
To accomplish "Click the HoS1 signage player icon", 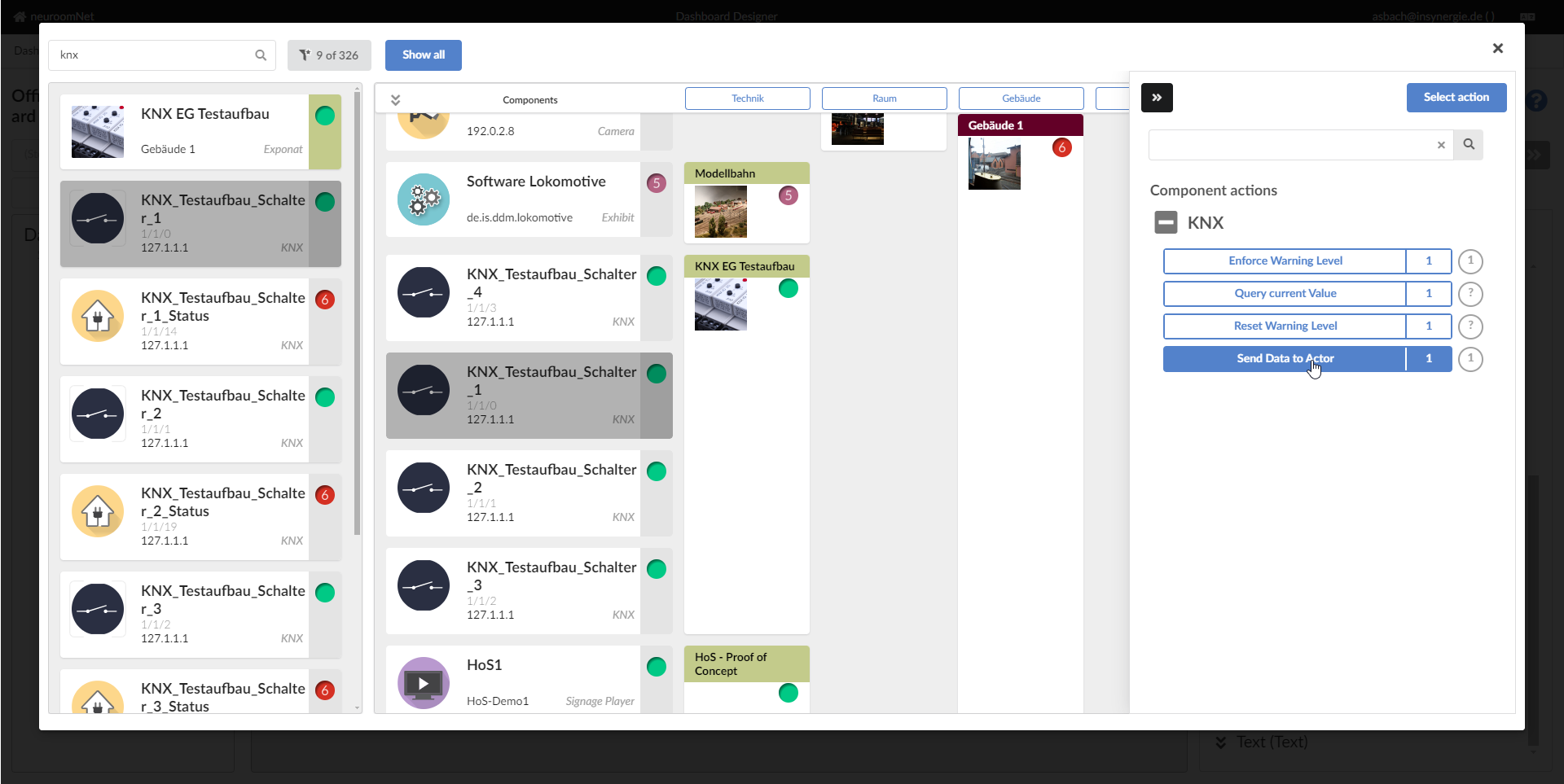I will pos(424,683).
